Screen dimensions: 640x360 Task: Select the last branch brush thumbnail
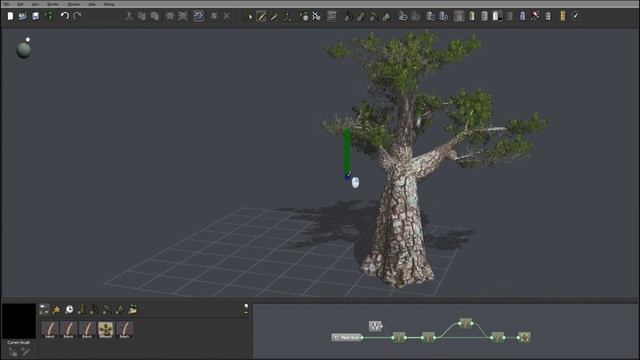pos(124,329)
